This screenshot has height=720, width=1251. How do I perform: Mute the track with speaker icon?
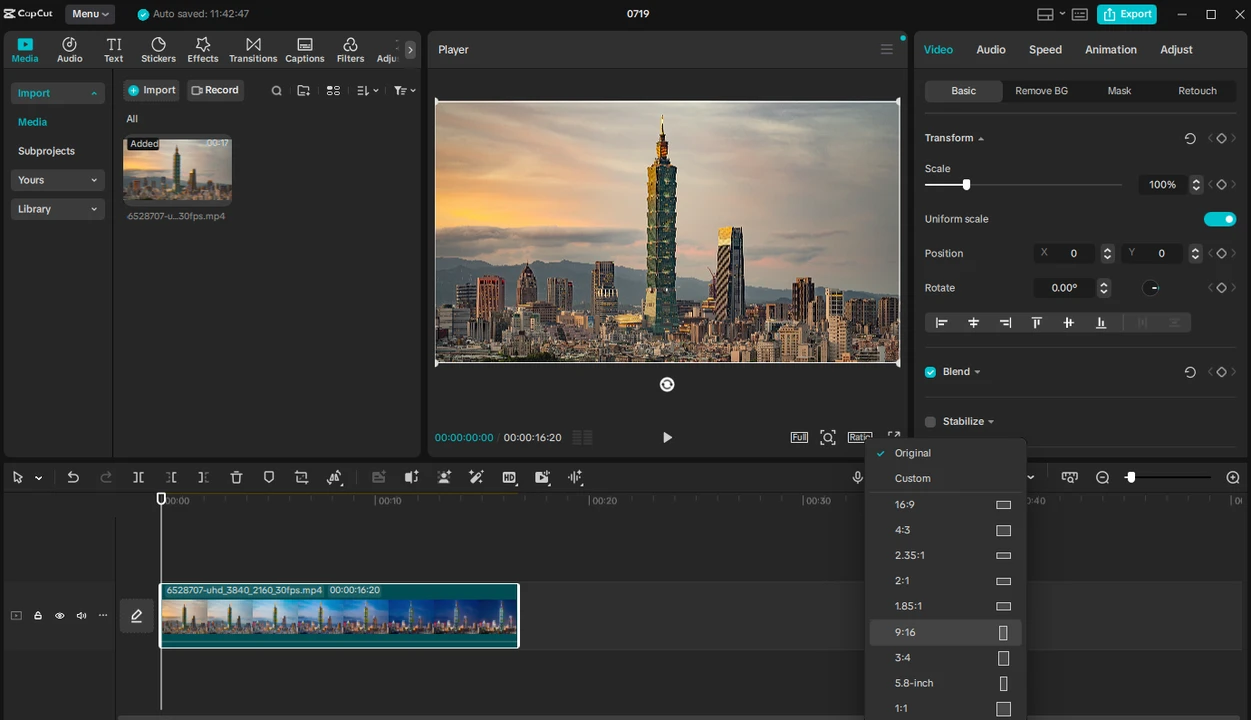[81, 616]
